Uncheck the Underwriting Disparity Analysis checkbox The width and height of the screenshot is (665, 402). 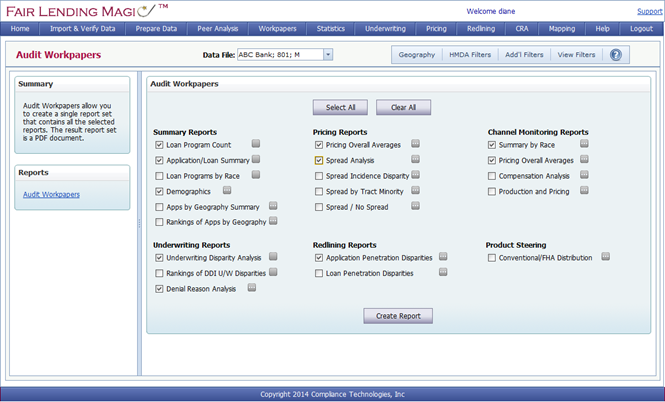point(159,258)
